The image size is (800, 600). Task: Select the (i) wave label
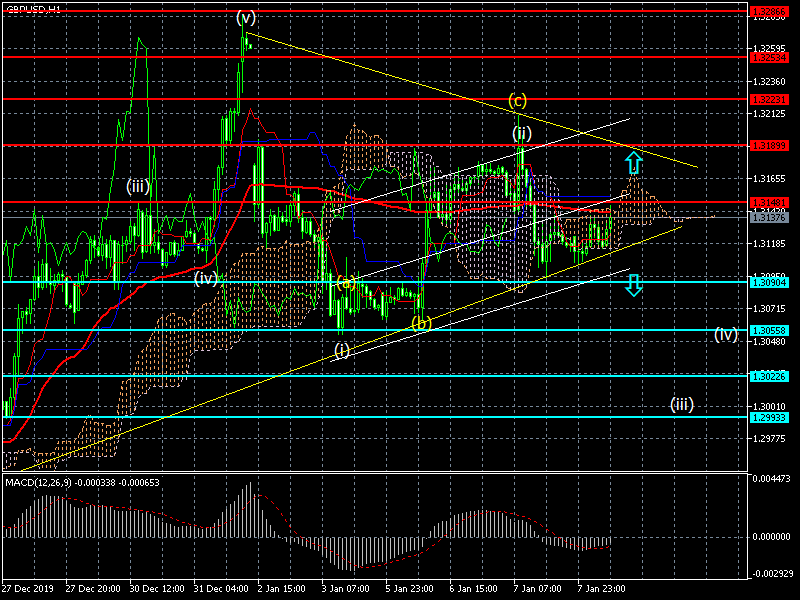click(342, 350)
